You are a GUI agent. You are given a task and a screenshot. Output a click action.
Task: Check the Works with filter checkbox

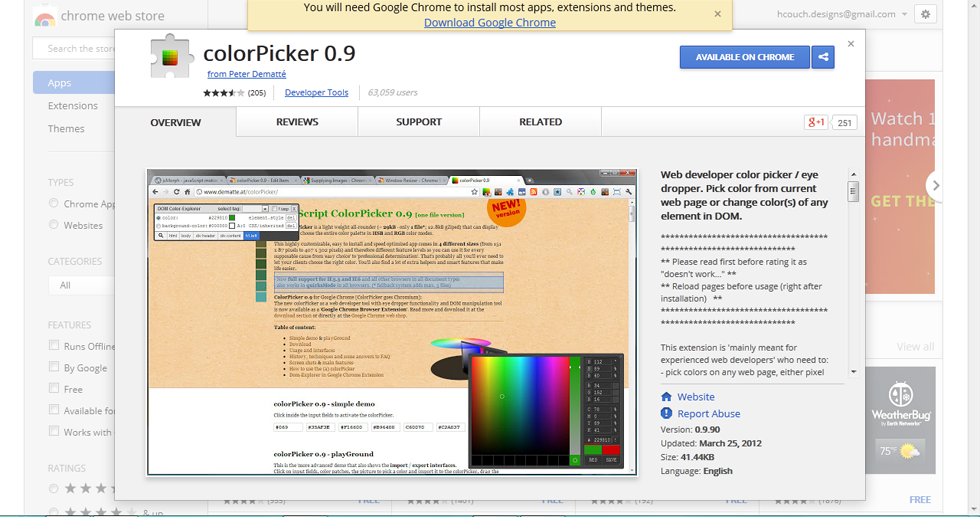(x=54, y=431)
